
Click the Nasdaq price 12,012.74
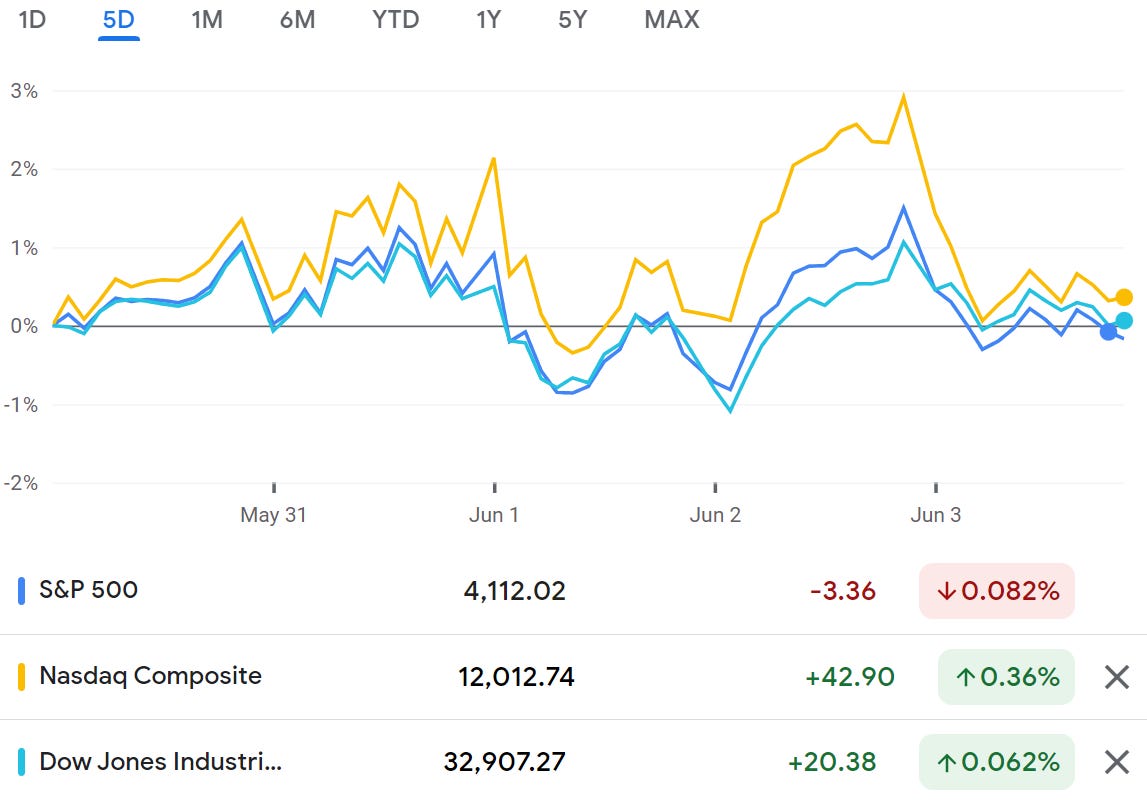[516, 677]
